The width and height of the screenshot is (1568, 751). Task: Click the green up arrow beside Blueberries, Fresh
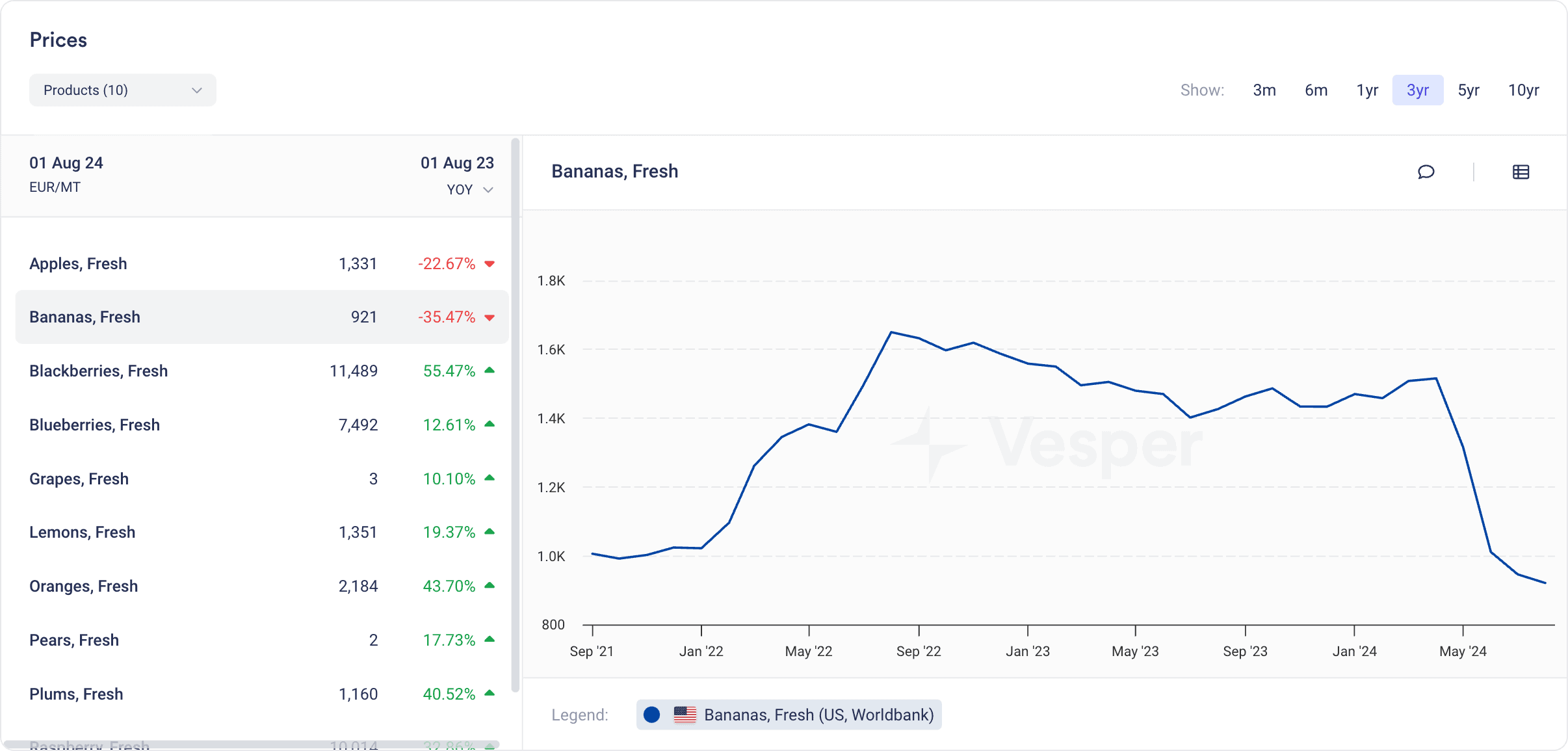coord(490,425)
